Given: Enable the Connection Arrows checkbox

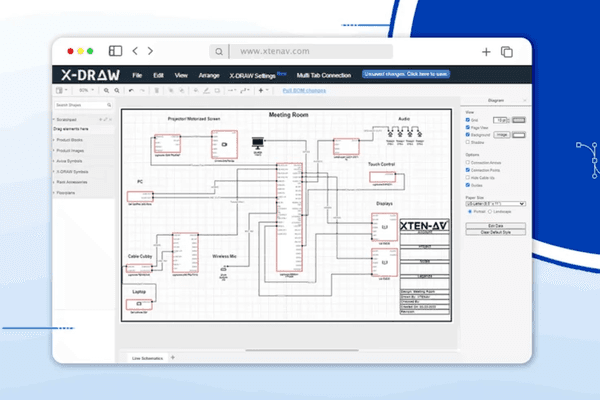Looking at the screenshot, I should point(468,162).
